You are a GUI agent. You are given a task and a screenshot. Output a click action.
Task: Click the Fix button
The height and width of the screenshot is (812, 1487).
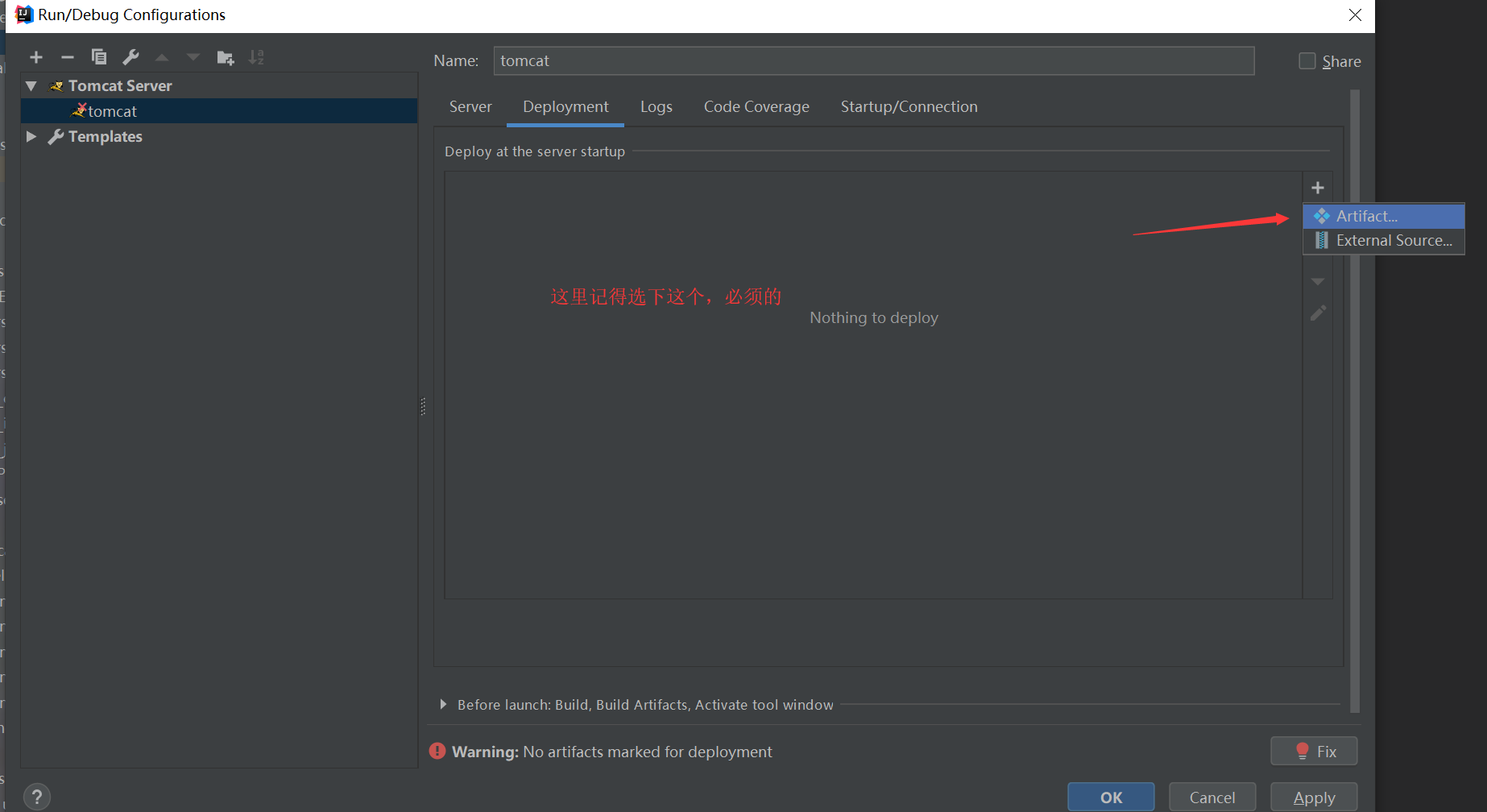point(1314,751)
